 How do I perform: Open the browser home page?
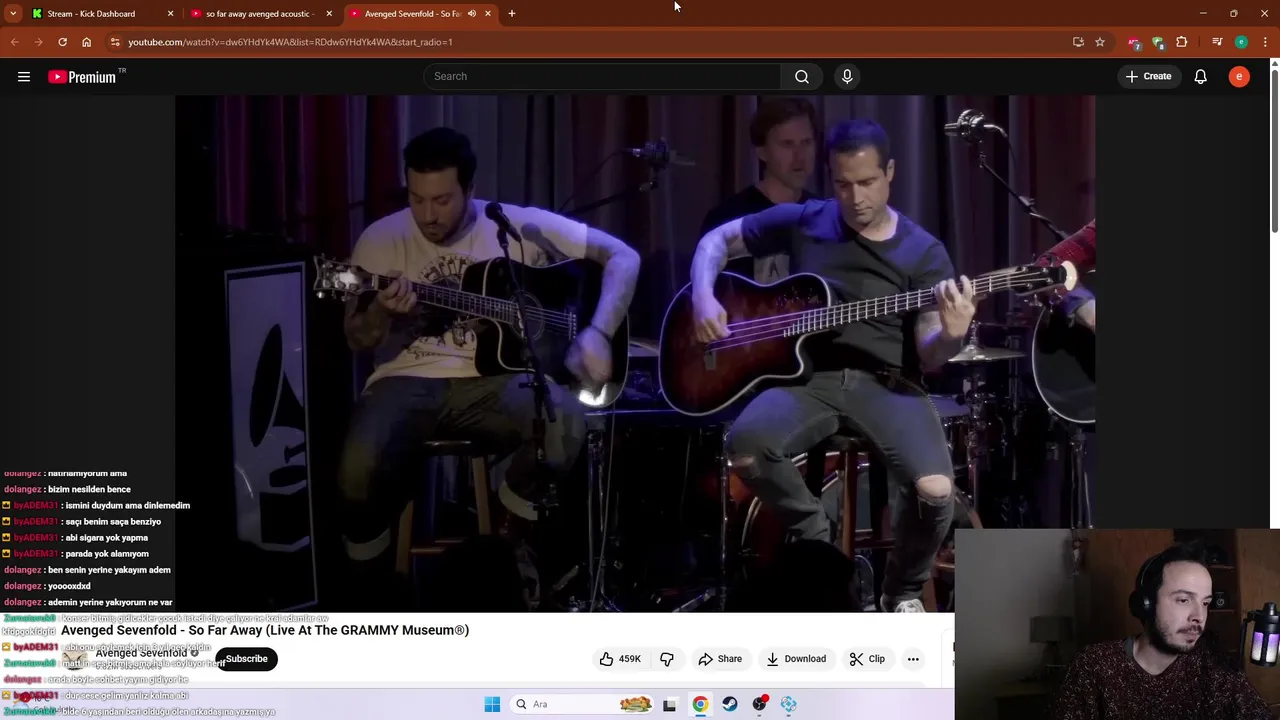click(x=86, y=42)
